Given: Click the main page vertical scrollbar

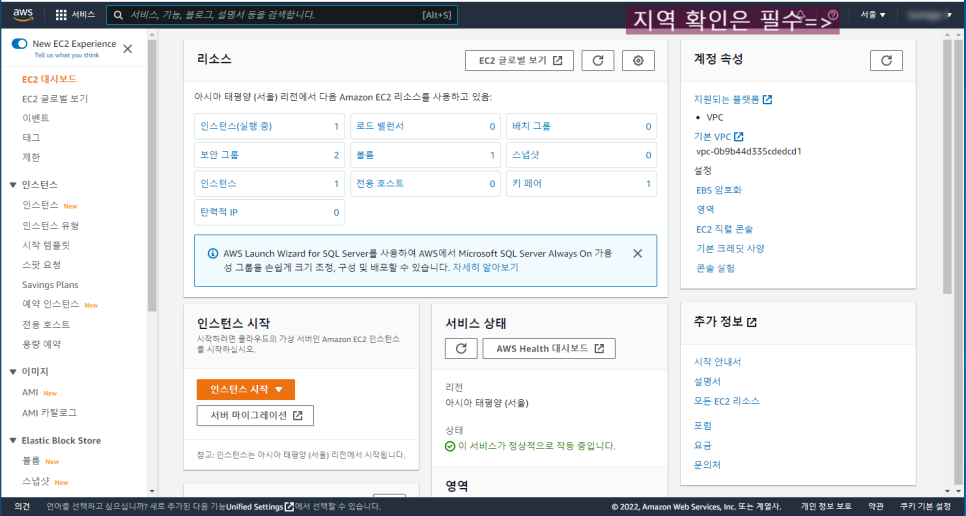Looking at the screenshot, I should click(x=948, y=166).
